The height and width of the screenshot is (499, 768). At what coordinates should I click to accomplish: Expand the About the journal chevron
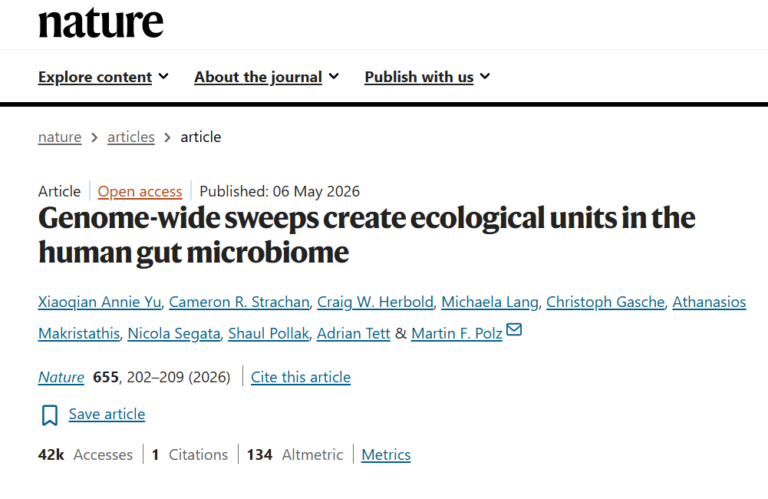click(x=334, y=76)
